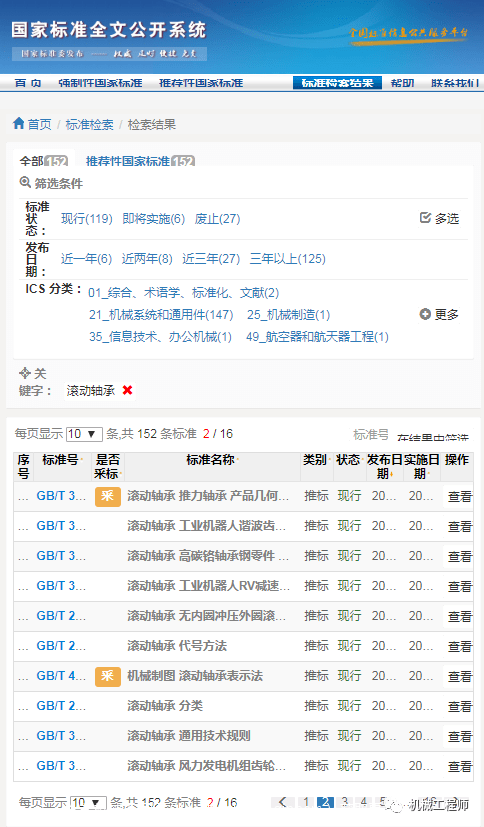Go to previous page using left arrow

[283, 802]
